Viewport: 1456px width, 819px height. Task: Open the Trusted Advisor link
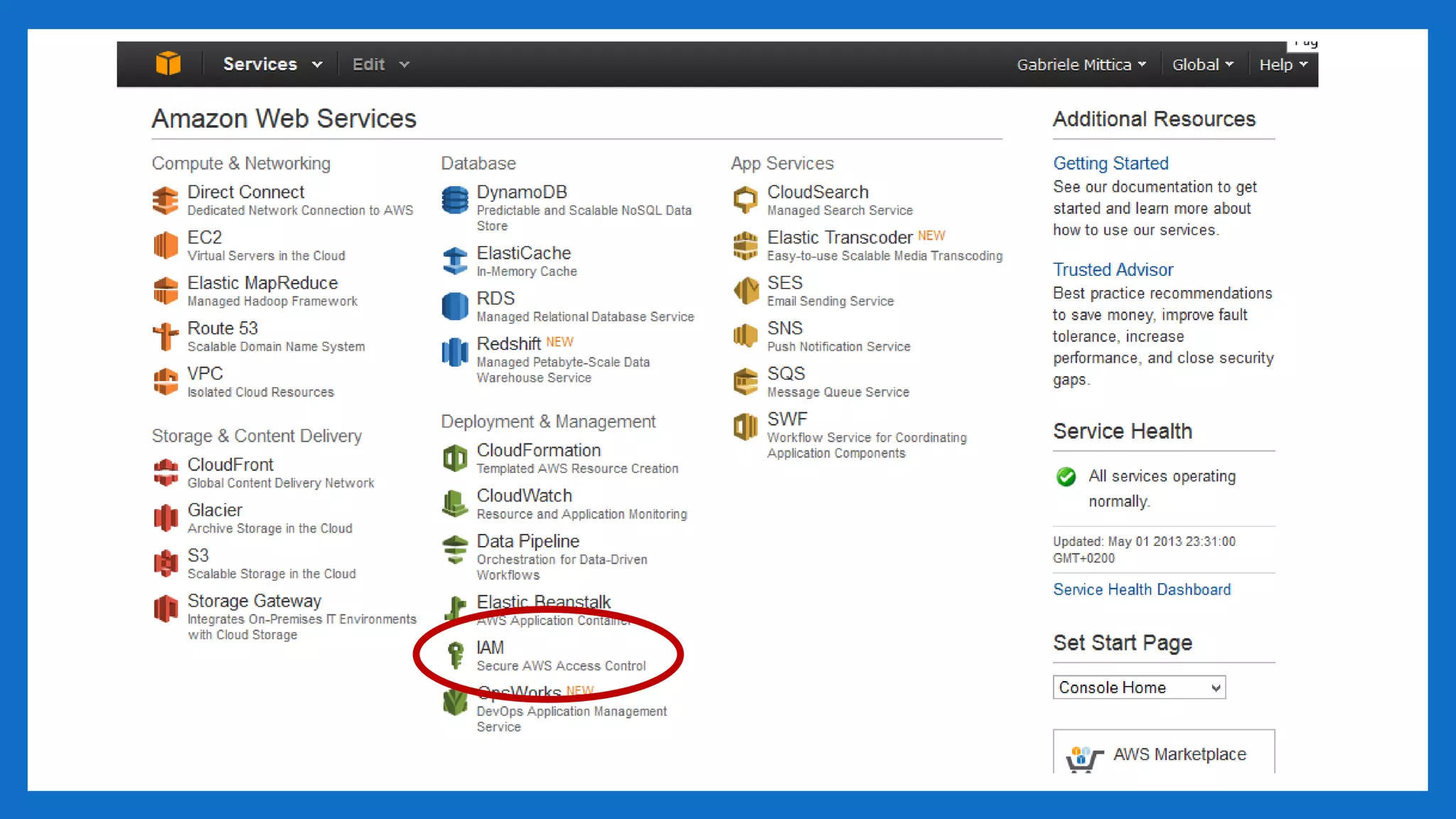(1113, 270)
